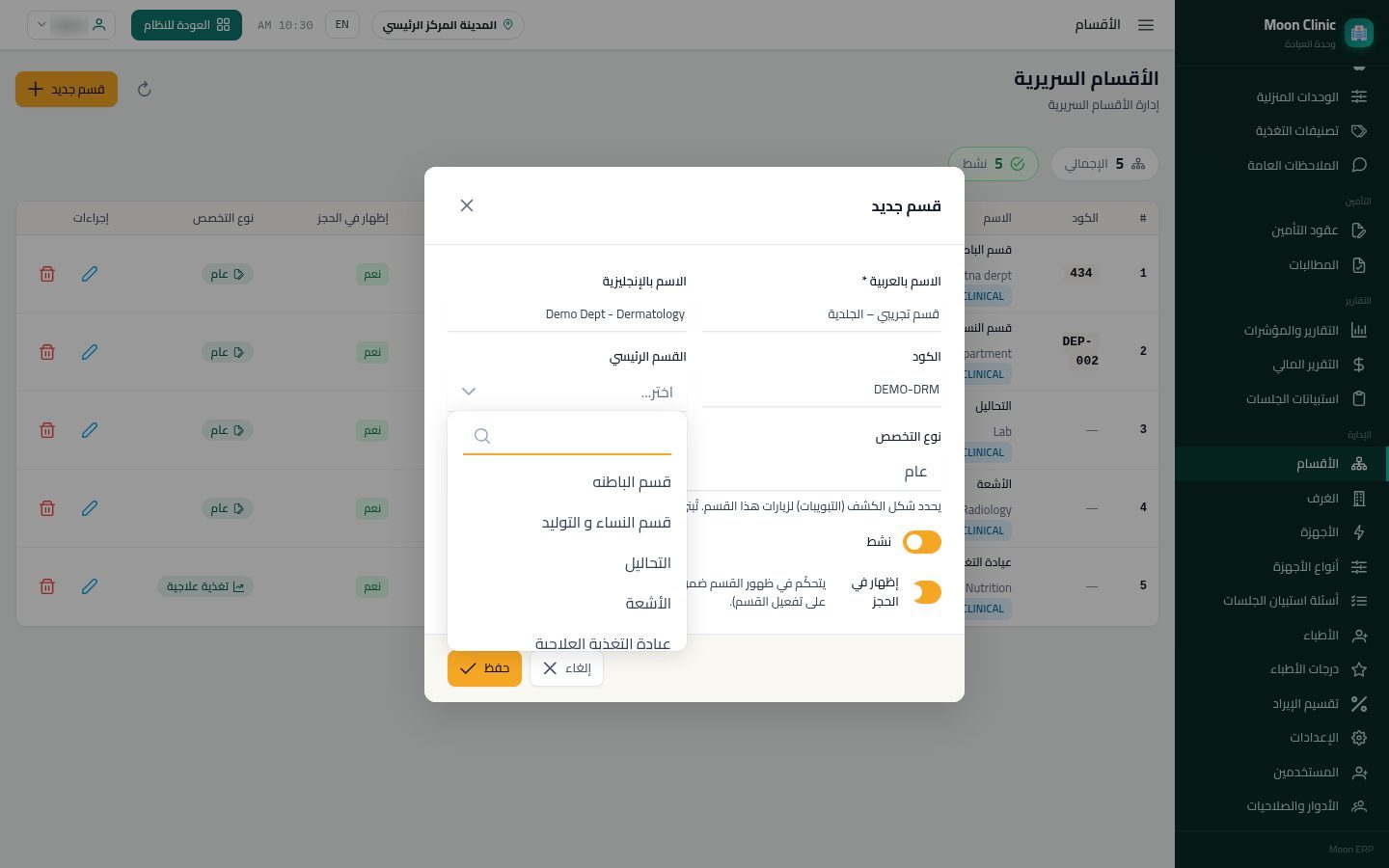Open the نوع التخصص combo box
The image size is (1389, 868).
click(x=822, y=472)
